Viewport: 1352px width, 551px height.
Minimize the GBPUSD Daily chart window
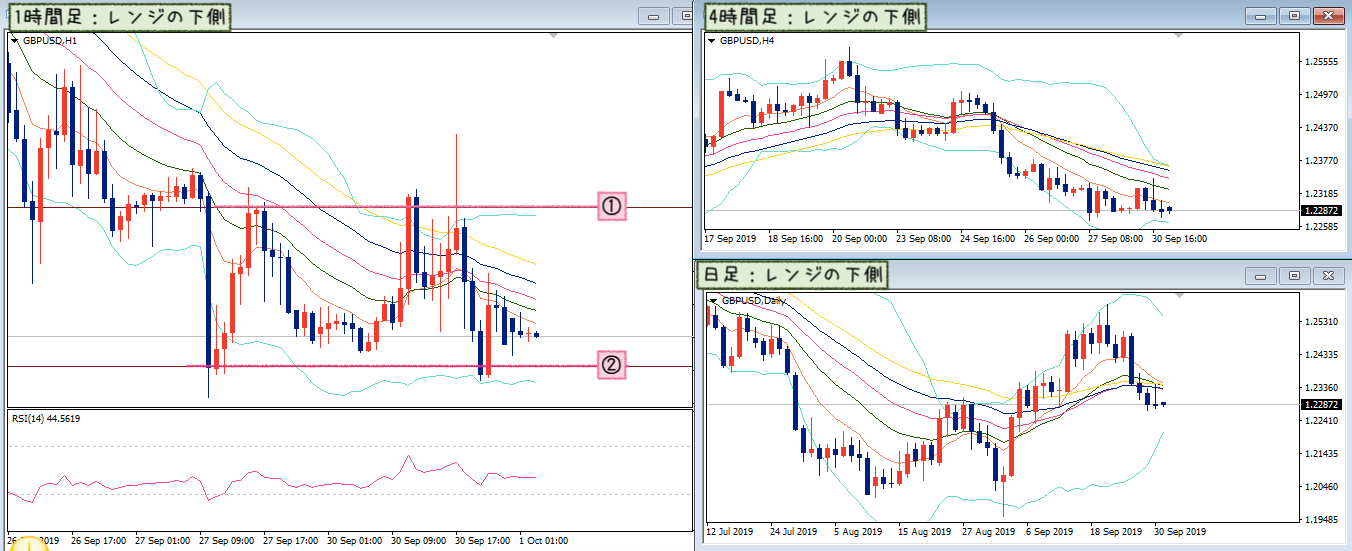1260,275
